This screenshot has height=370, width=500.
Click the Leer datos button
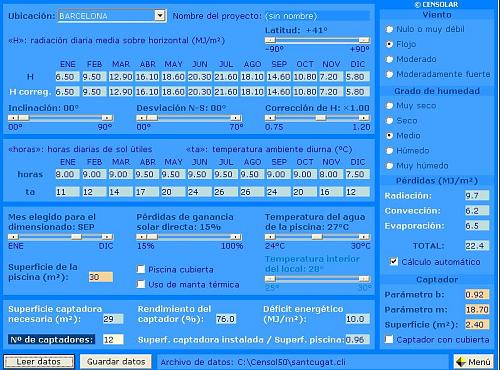coord(39,362)
